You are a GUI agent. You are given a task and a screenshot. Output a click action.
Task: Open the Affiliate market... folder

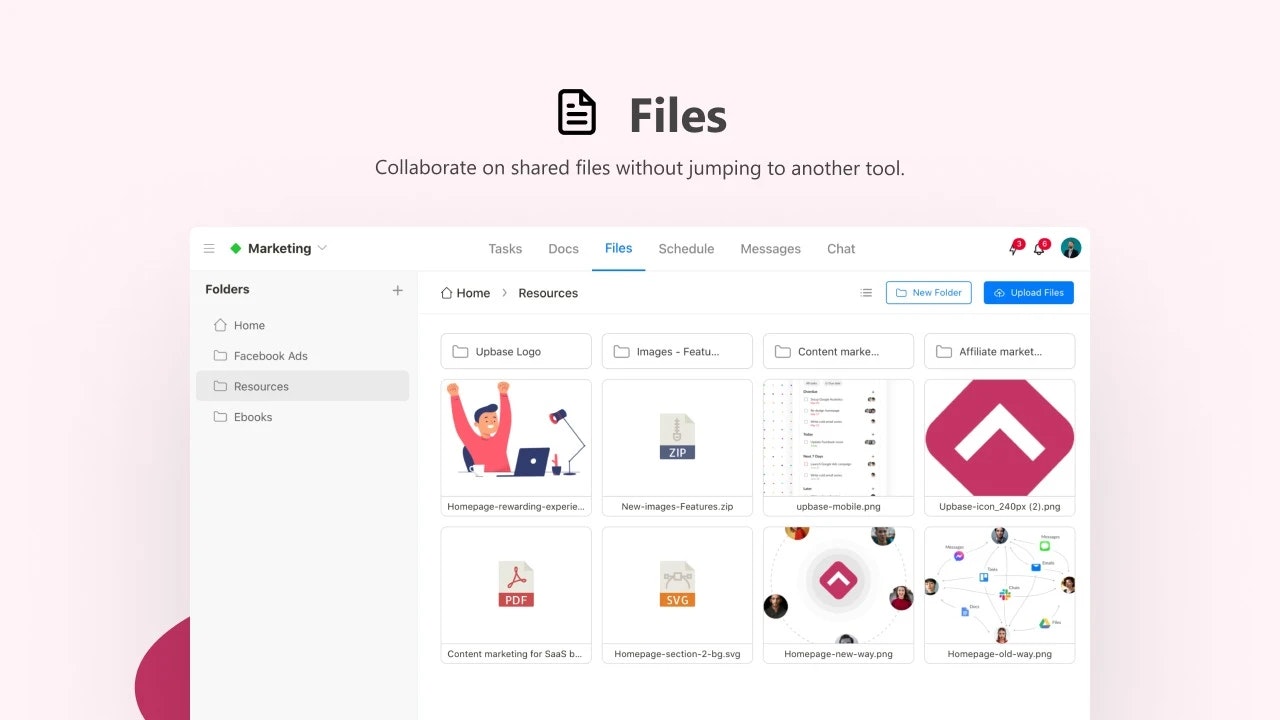[x=999, y=351]
